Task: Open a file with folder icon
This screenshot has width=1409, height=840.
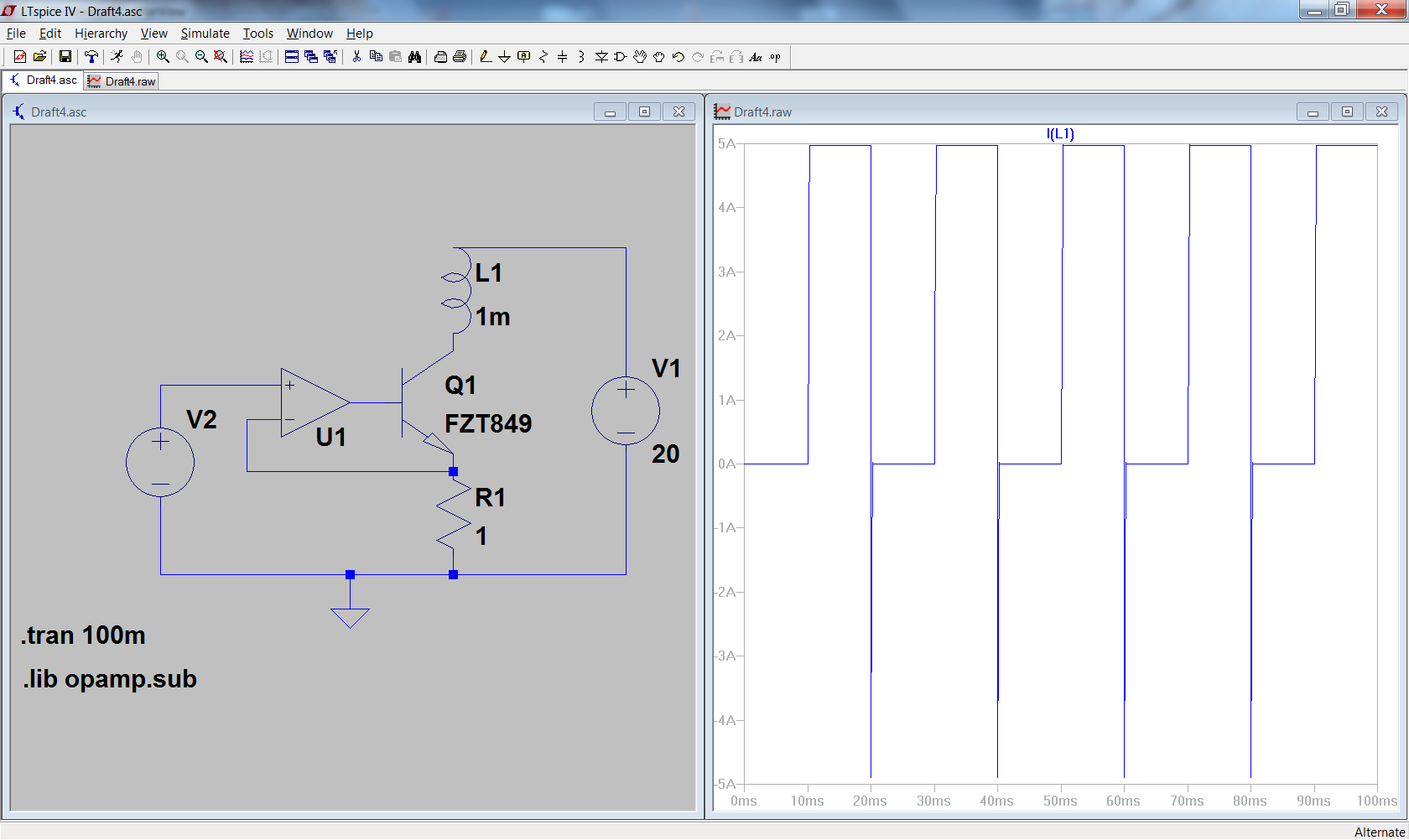Action: [x=39, y=57]
